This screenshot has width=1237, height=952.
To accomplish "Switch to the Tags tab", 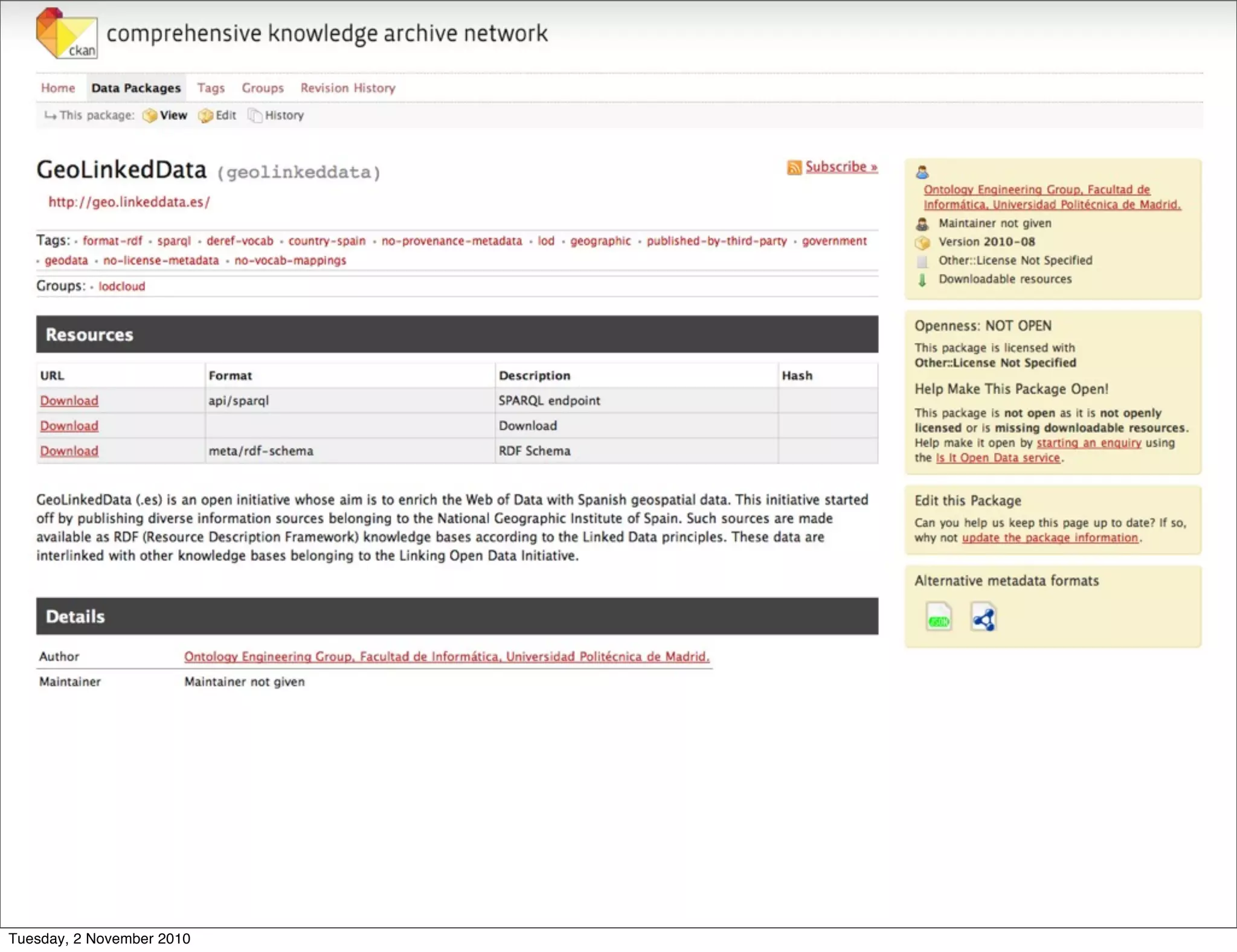I will click(211, 88).
